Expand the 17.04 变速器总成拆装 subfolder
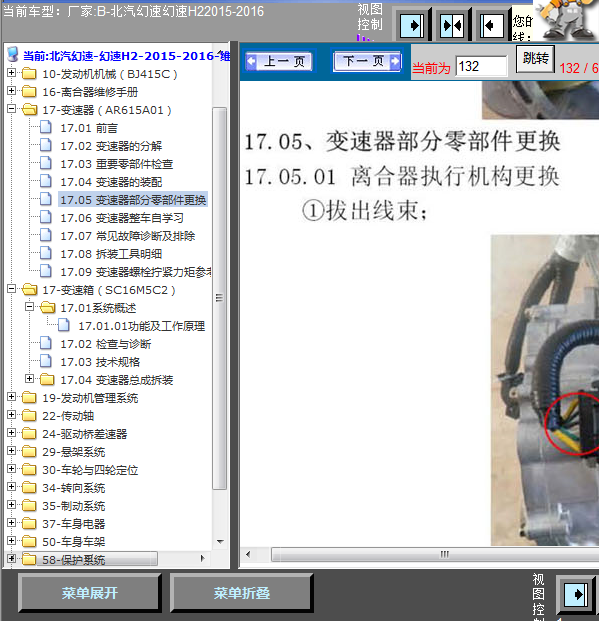This screenshot has width=599, height=621. [x=29, y=379]
